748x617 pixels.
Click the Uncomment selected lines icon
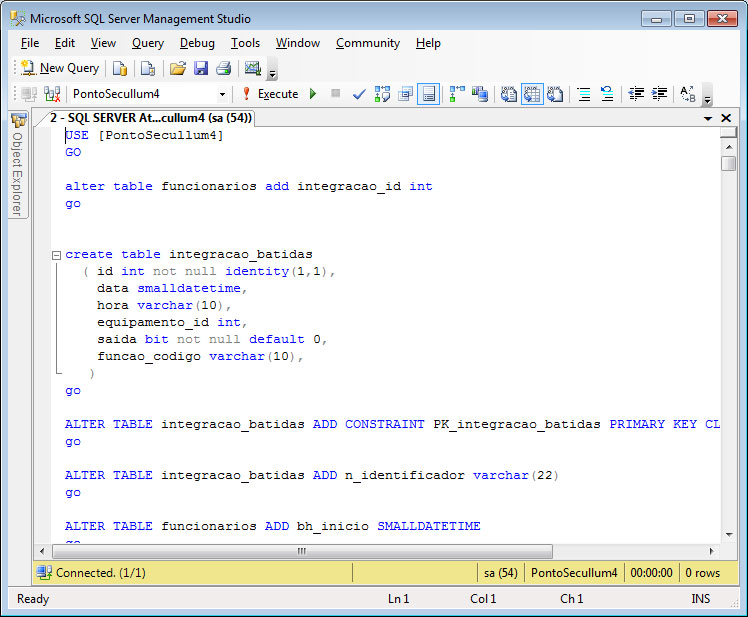[607, 94]
